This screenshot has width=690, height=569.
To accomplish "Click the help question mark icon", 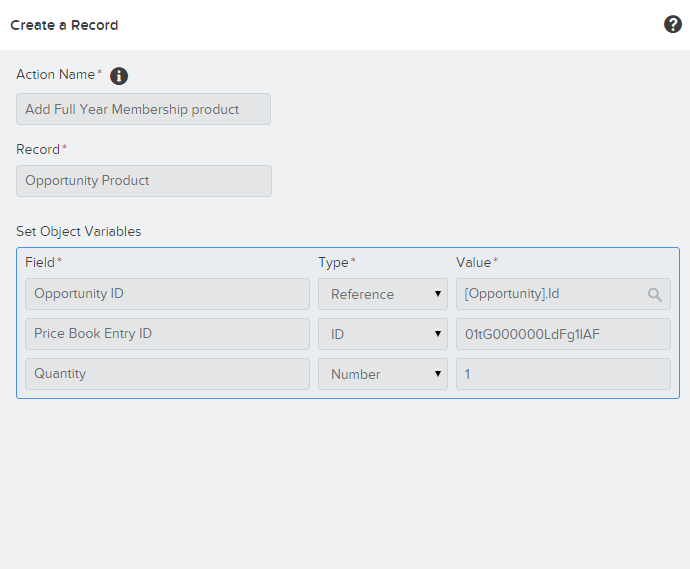I will (673, 24).
